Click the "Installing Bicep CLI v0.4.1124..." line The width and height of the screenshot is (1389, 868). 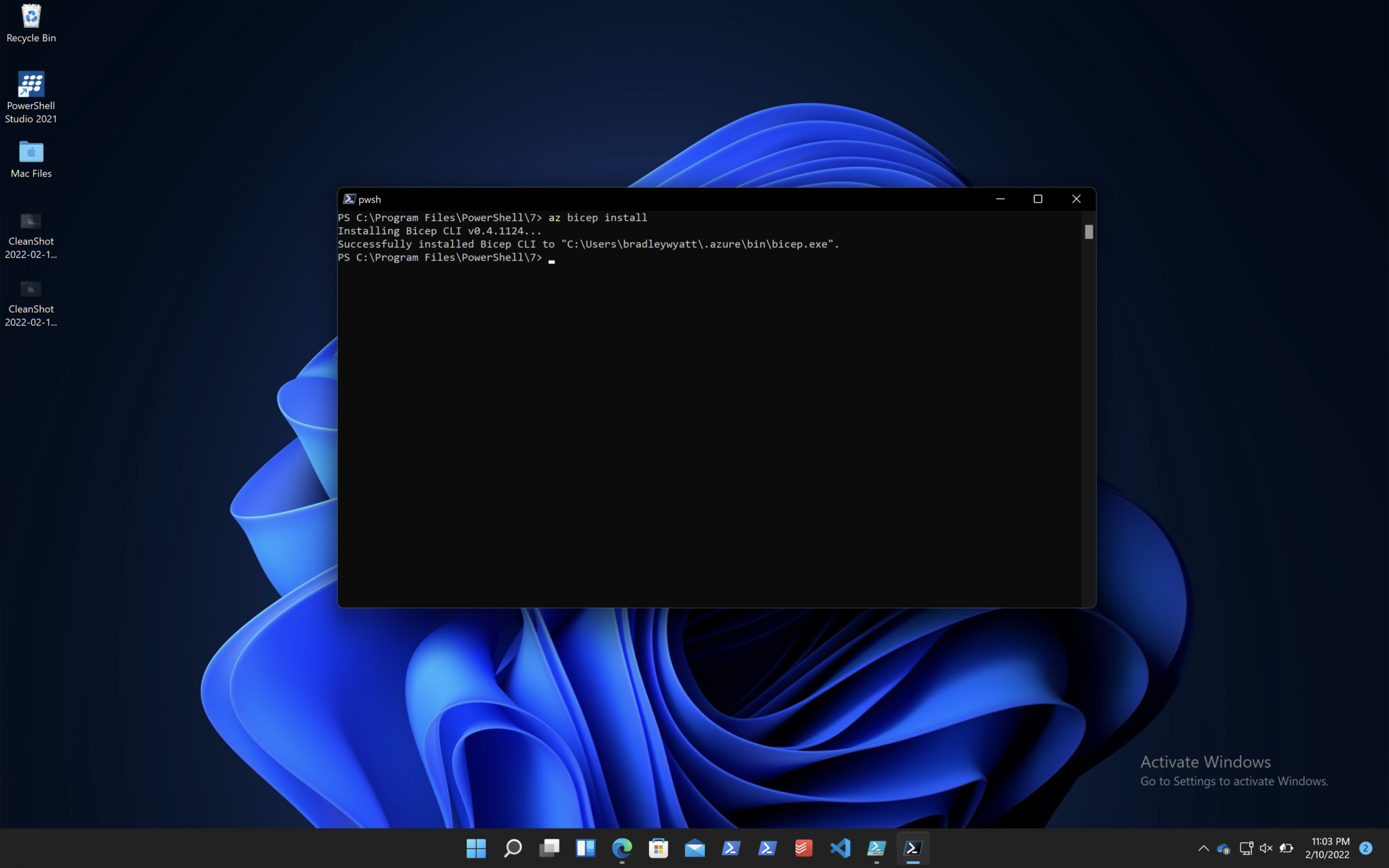click(x=439, y=231)
